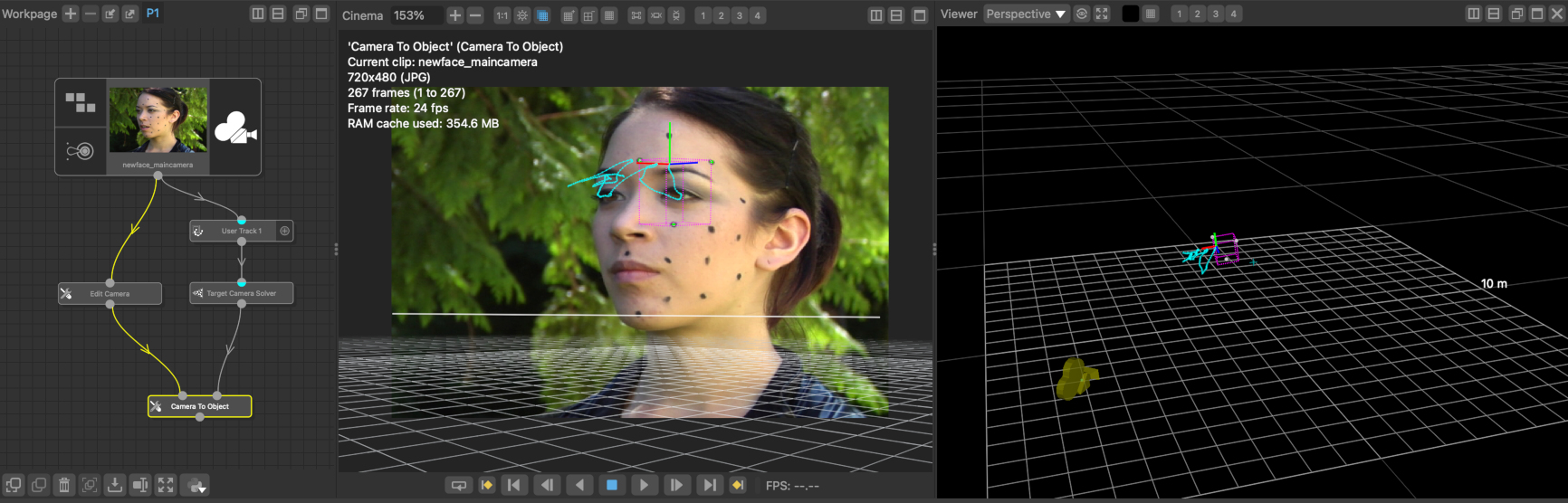
Task: Toggle the playback loop mode button
Action: pyautogui.click(x=459, y=486)
